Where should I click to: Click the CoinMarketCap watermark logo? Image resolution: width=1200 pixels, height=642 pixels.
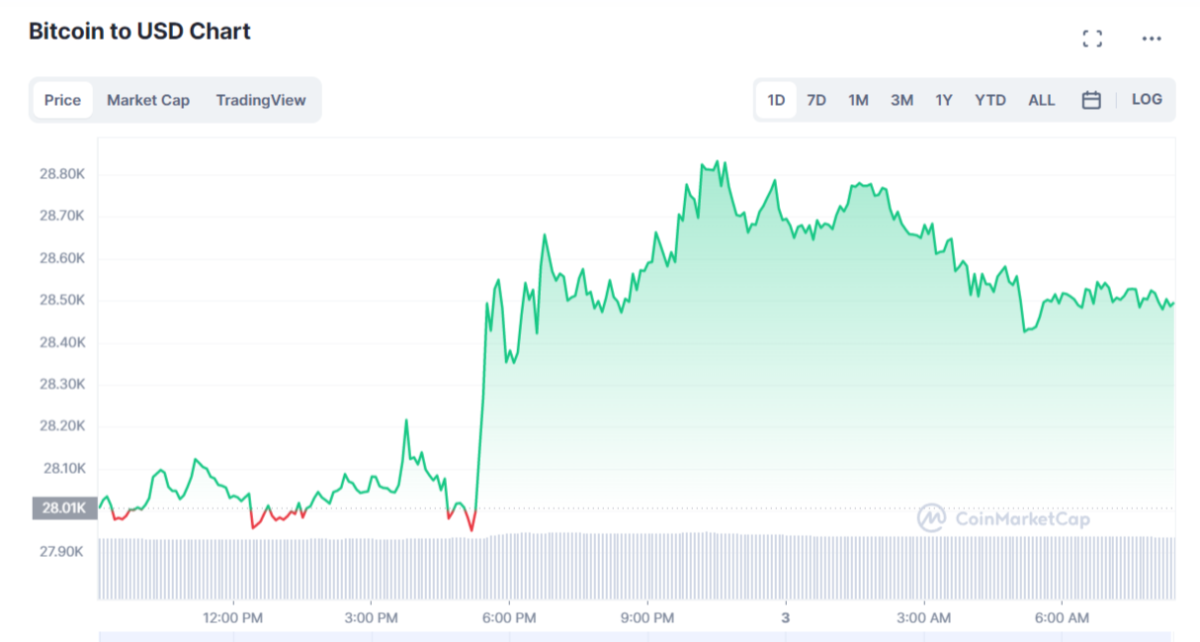tap(1003, 518)
